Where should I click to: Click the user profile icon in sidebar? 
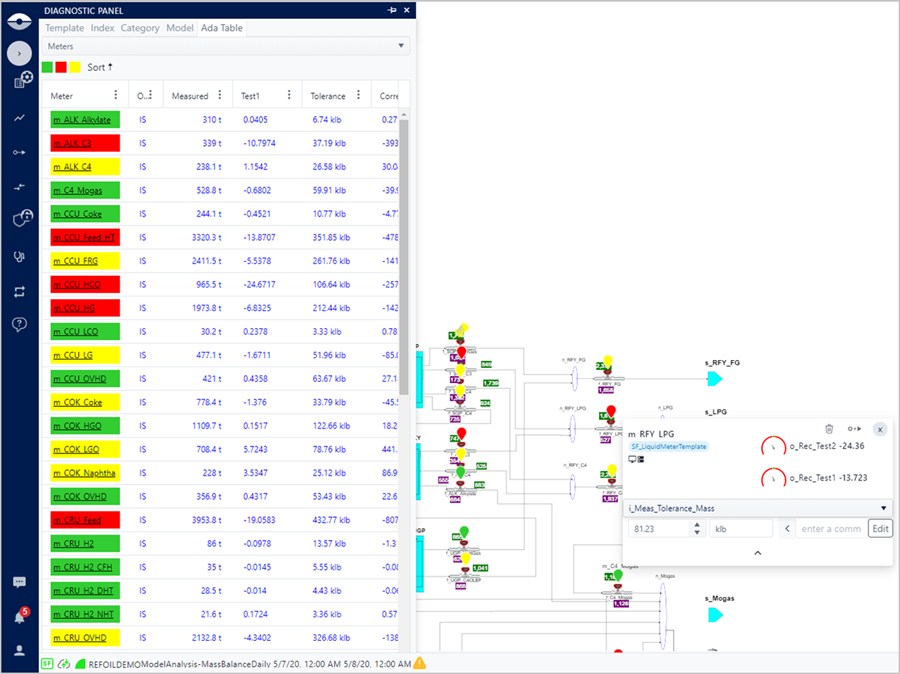[x=19, y=650]
